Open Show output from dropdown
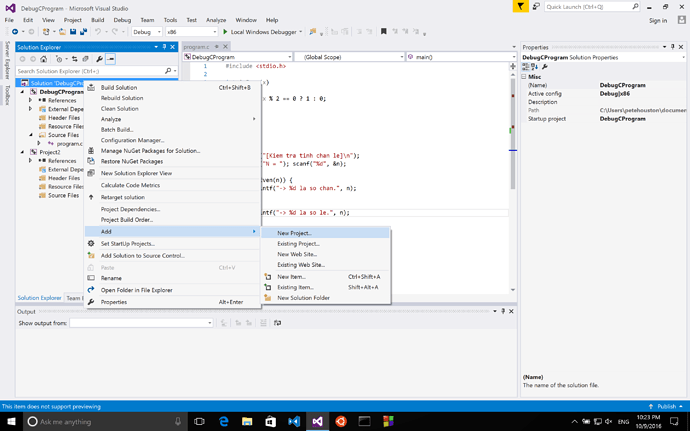Viewport: 690px width, 431px height. (141, 323)
